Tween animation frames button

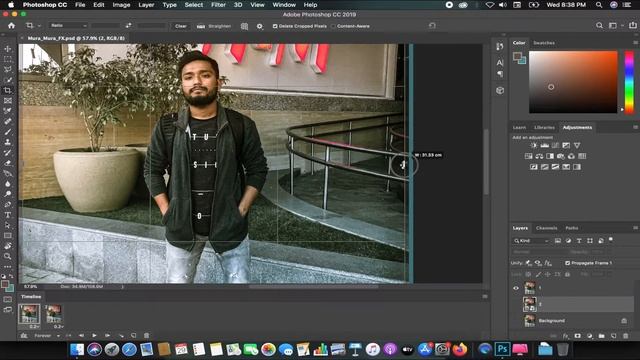121,336
